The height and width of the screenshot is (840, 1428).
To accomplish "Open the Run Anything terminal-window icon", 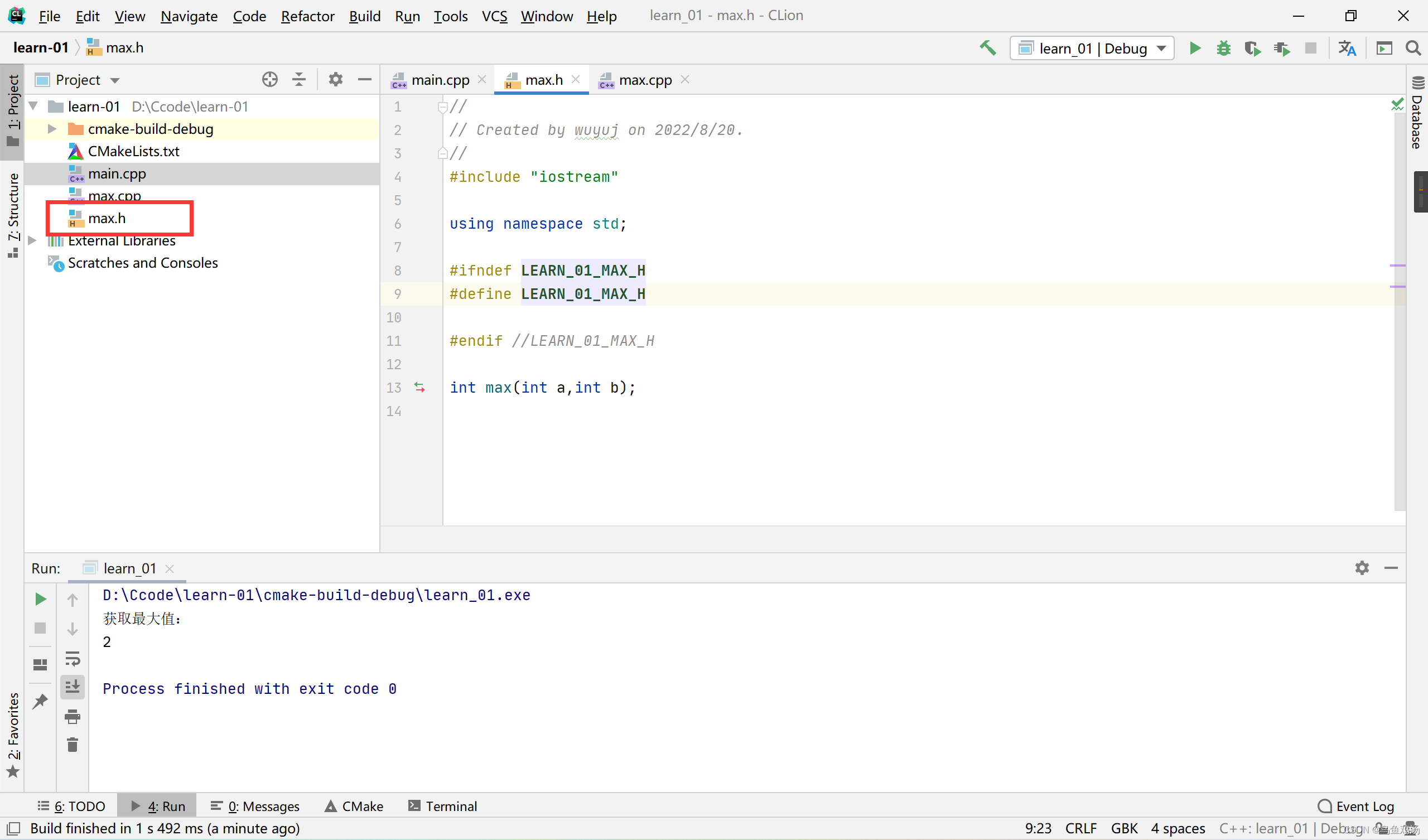I will [x=1384, y=48].
